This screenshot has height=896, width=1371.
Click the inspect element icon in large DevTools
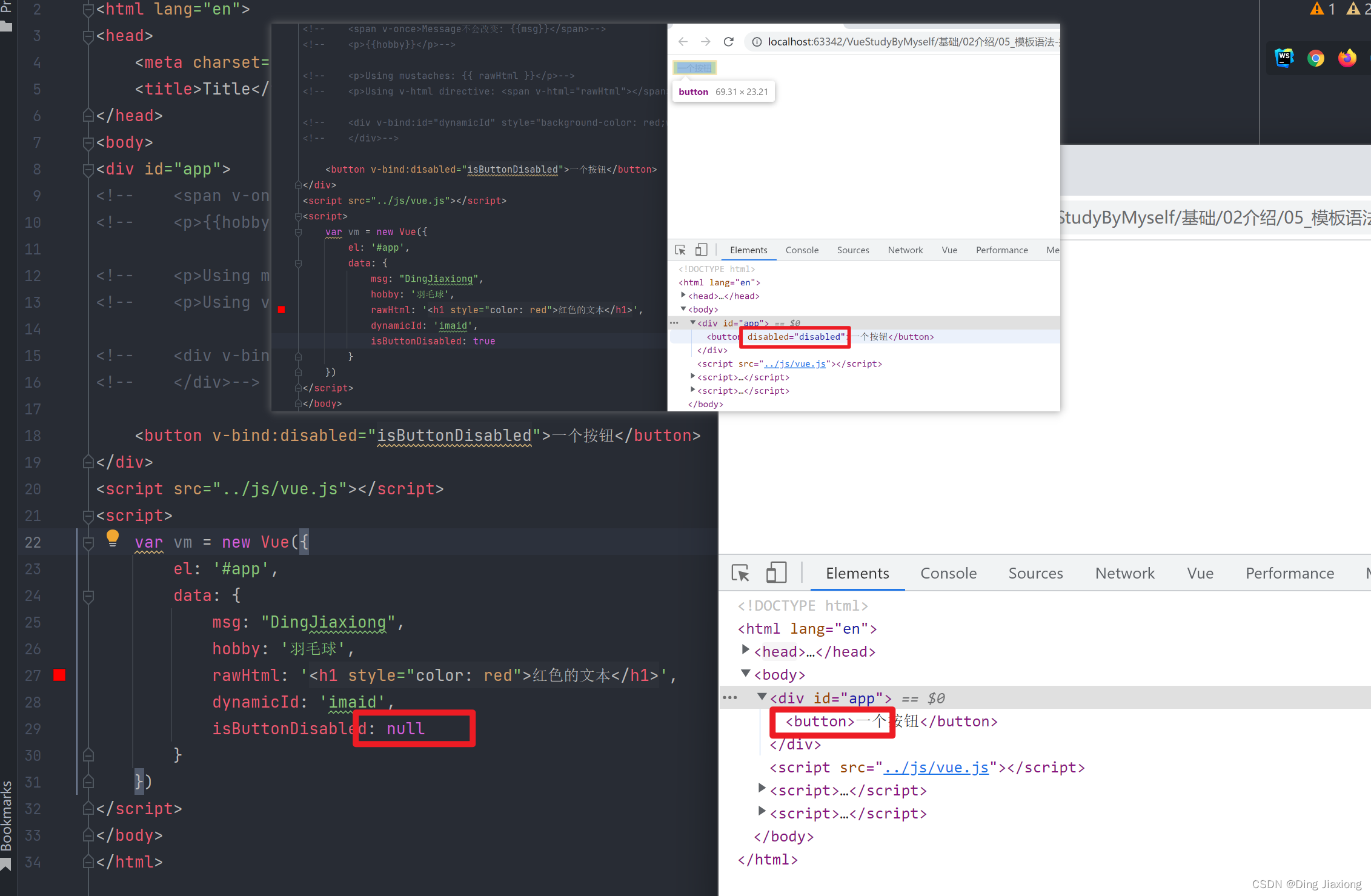click(740, 573)
